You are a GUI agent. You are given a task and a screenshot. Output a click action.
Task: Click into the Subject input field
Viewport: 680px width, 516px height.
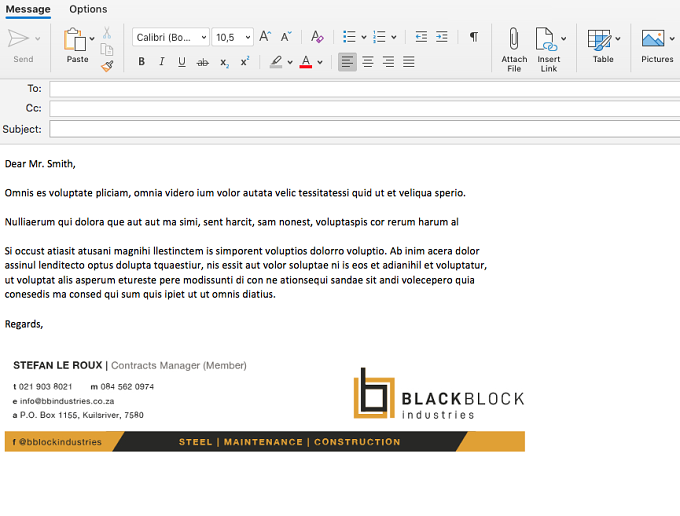(364, 129)
